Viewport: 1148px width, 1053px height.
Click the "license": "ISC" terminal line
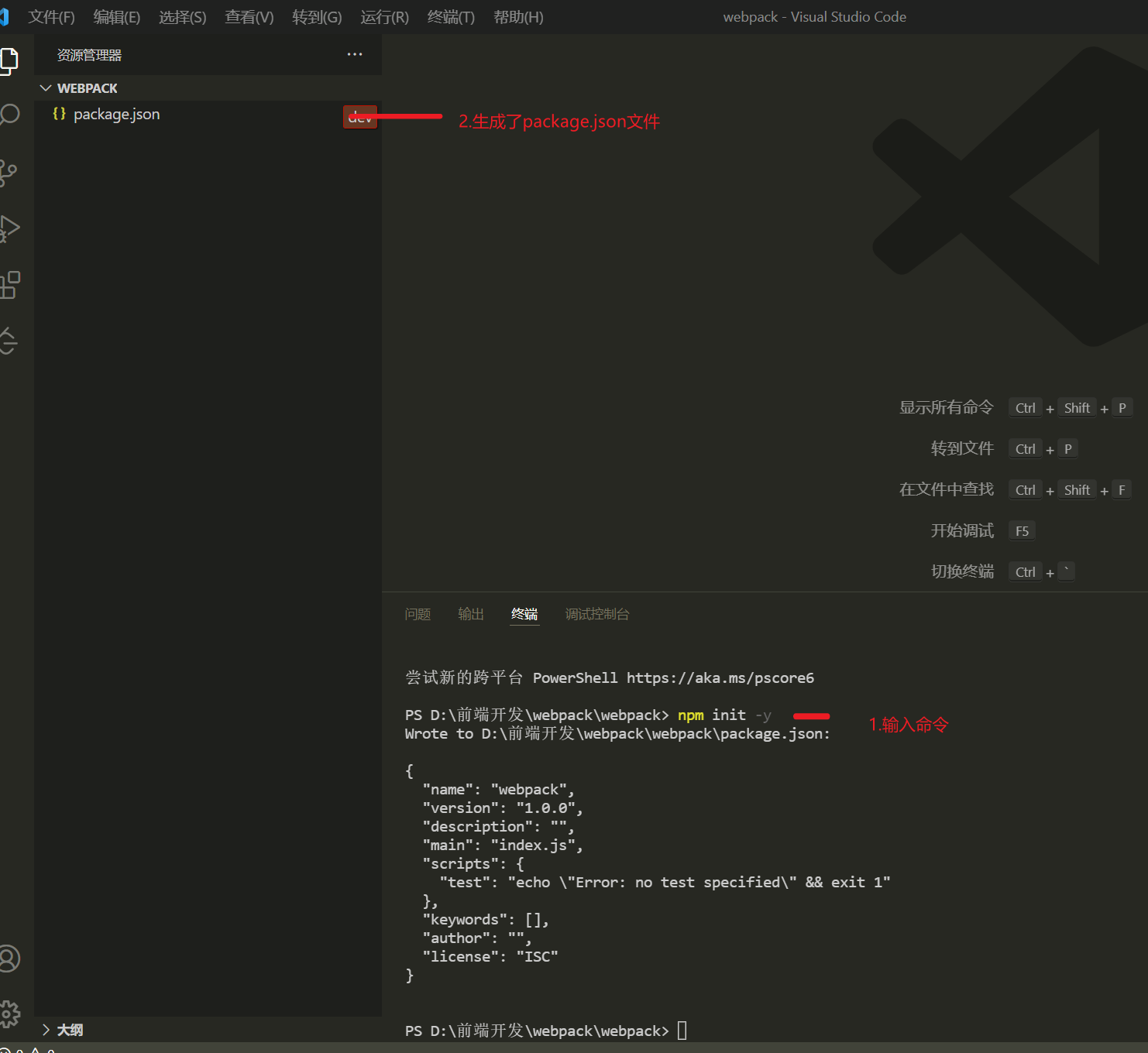coord(490,956)
